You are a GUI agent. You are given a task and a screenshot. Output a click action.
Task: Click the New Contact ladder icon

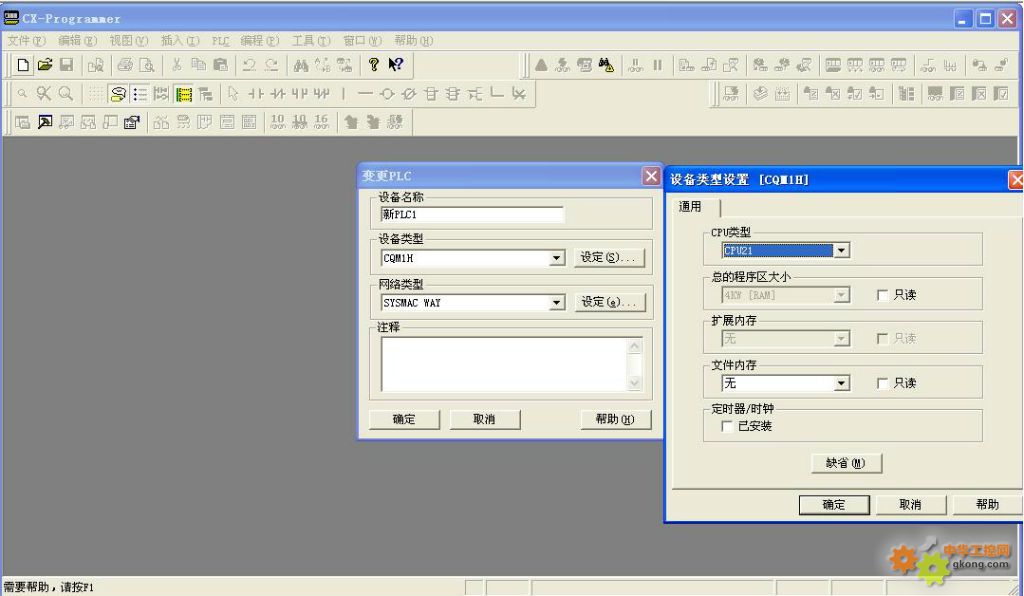pos(255,94)
